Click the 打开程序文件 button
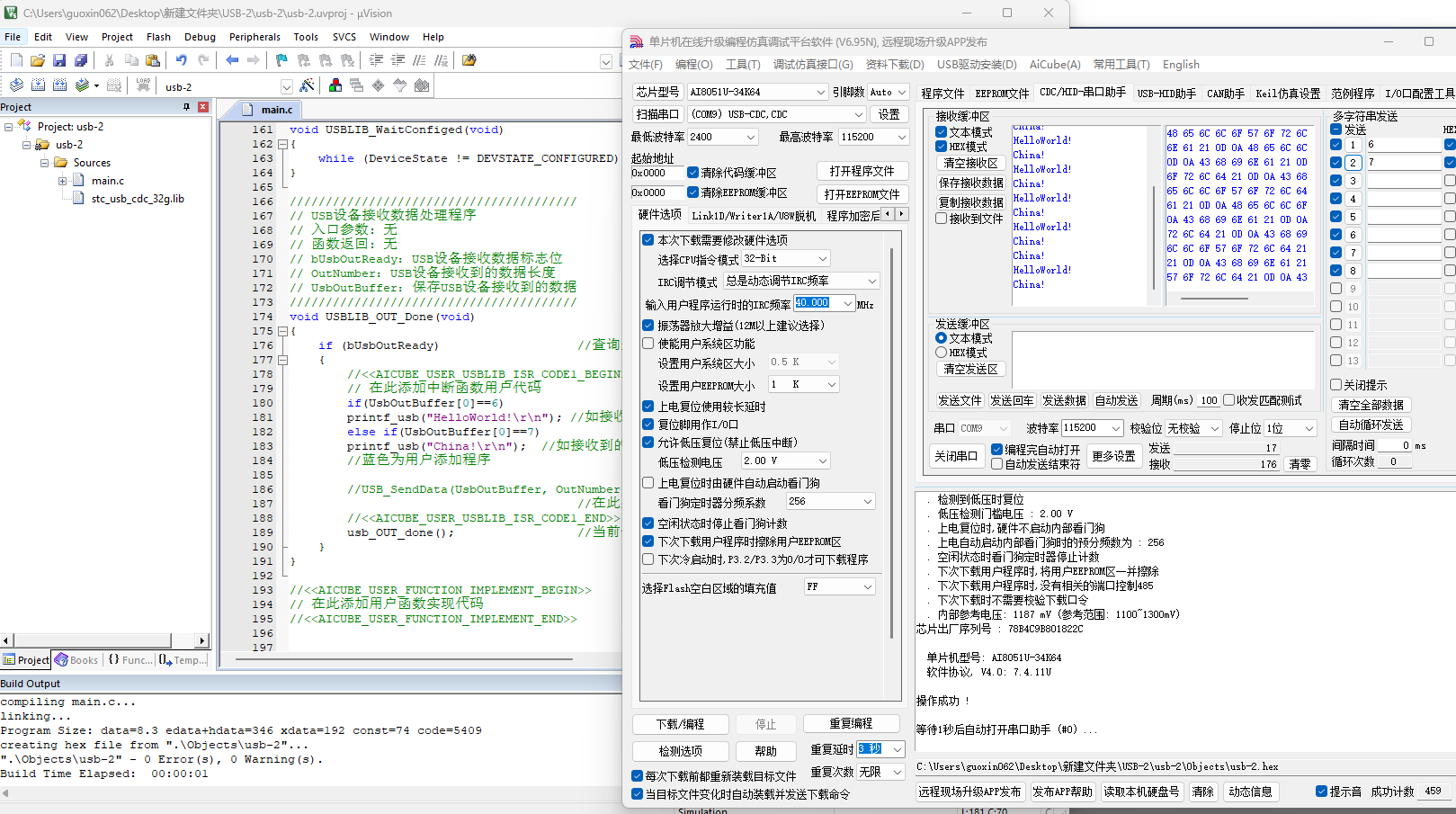1456x814 pixels. click(862, 171)
